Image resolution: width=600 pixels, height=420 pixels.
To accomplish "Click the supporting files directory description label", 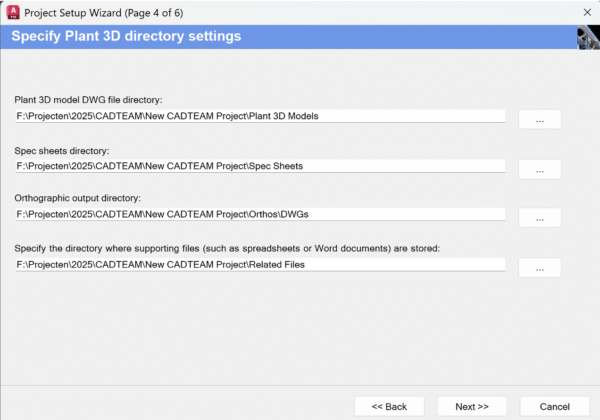I will coord(227,249).
